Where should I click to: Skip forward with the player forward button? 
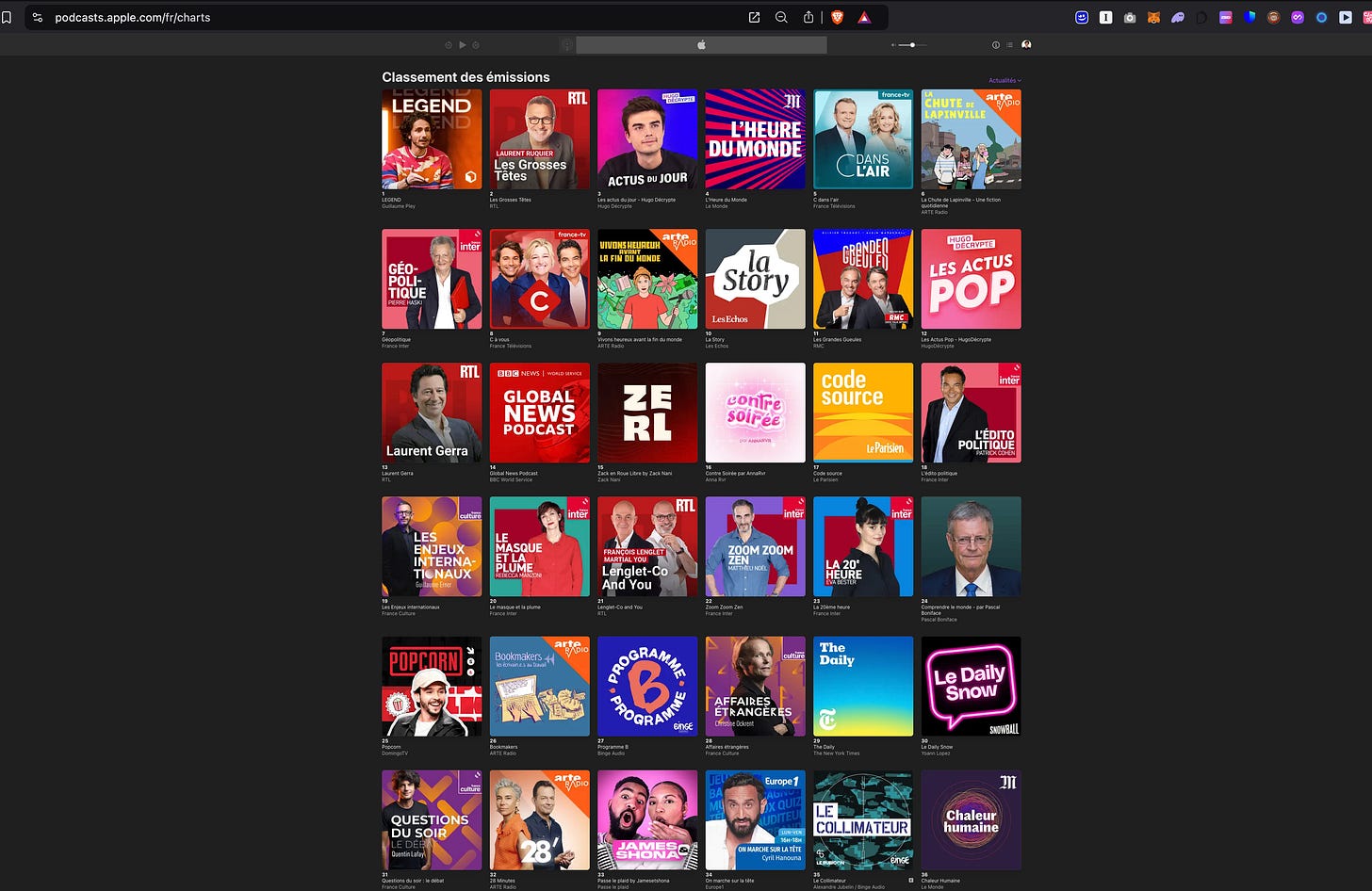tap(476, 44)
